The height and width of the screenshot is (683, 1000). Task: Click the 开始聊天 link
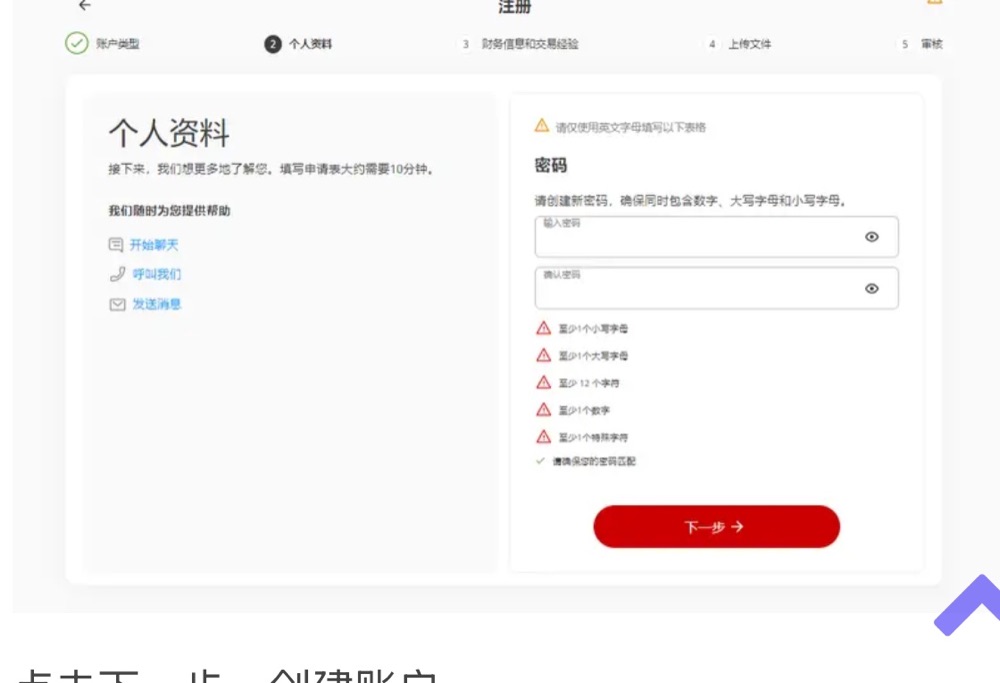(x=154, y=245)
